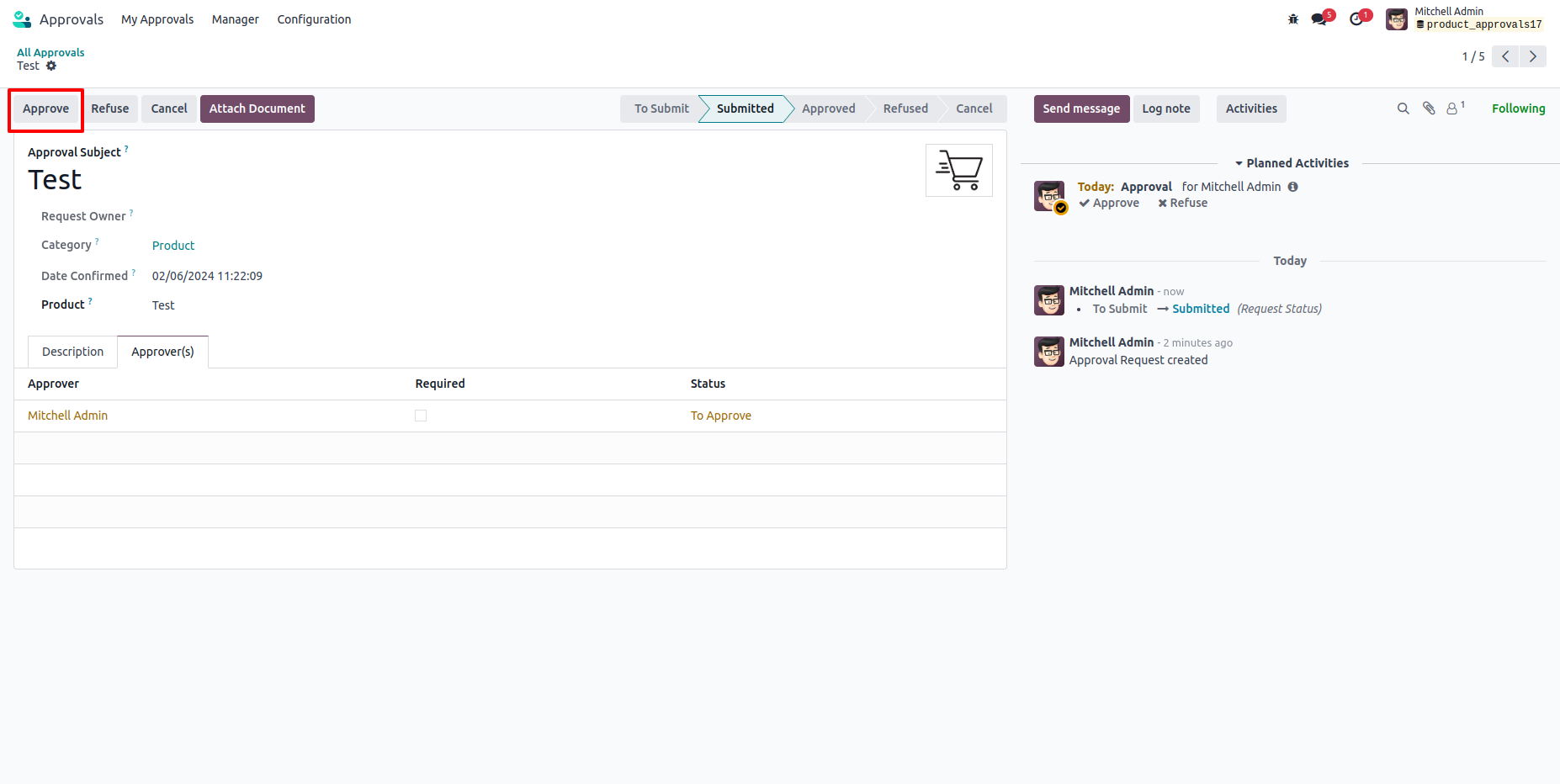Sort by the Approver column header

53,384
